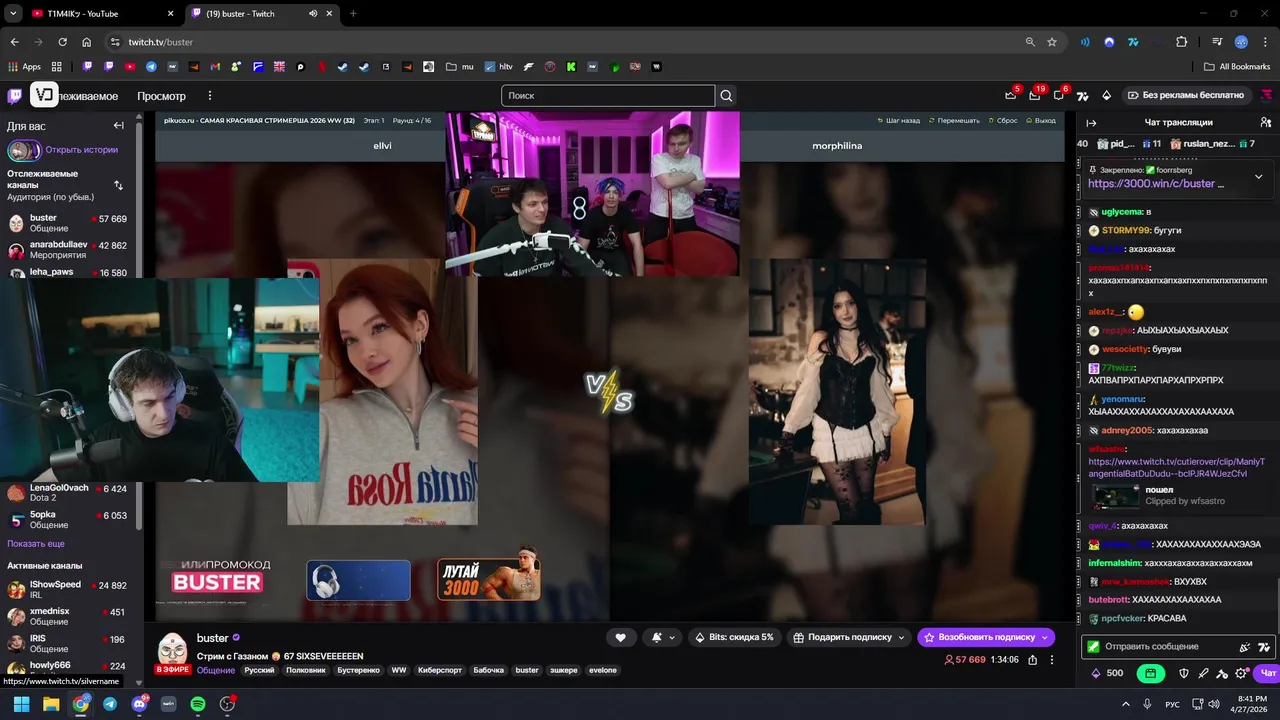Expand Подарить подписку dropdown

pyautogui.click(x=902, y=637)
